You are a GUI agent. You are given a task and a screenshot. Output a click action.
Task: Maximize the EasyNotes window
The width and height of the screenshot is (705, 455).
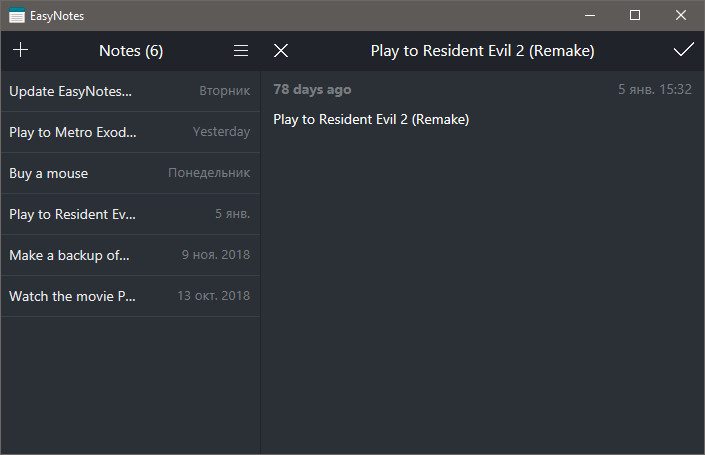pyautogui.click(x=634, y=15)
